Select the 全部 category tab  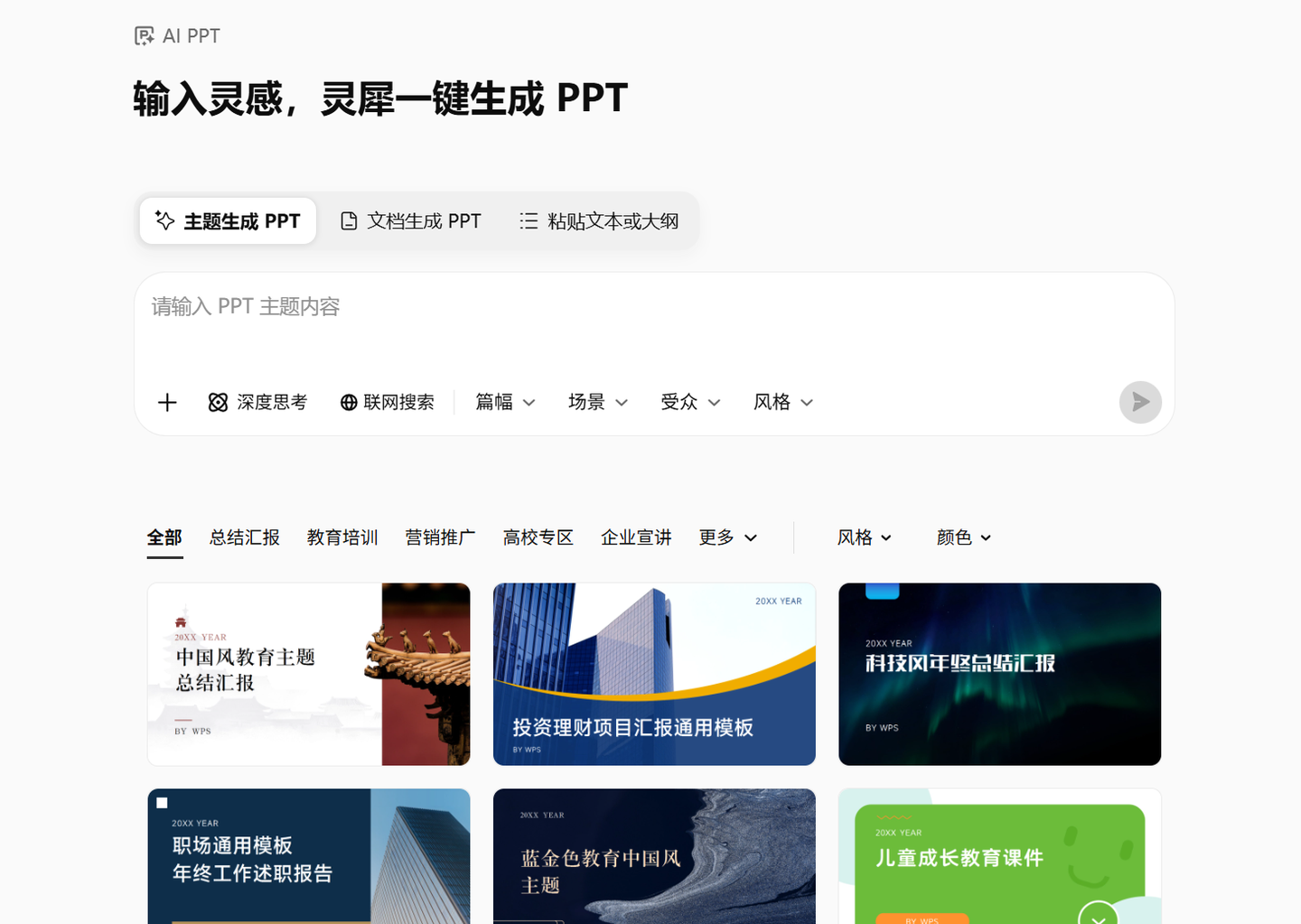(x=164, y=537)
